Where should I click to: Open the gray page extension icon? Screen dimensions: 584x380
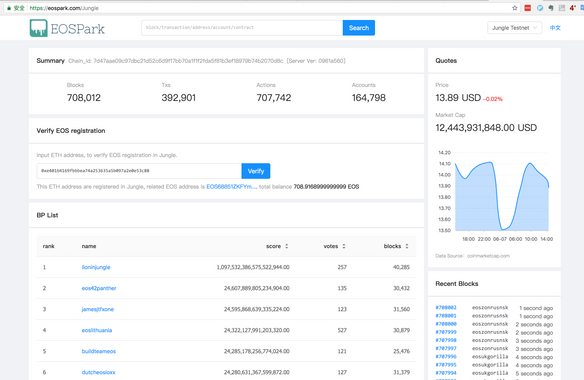(562, 8)
